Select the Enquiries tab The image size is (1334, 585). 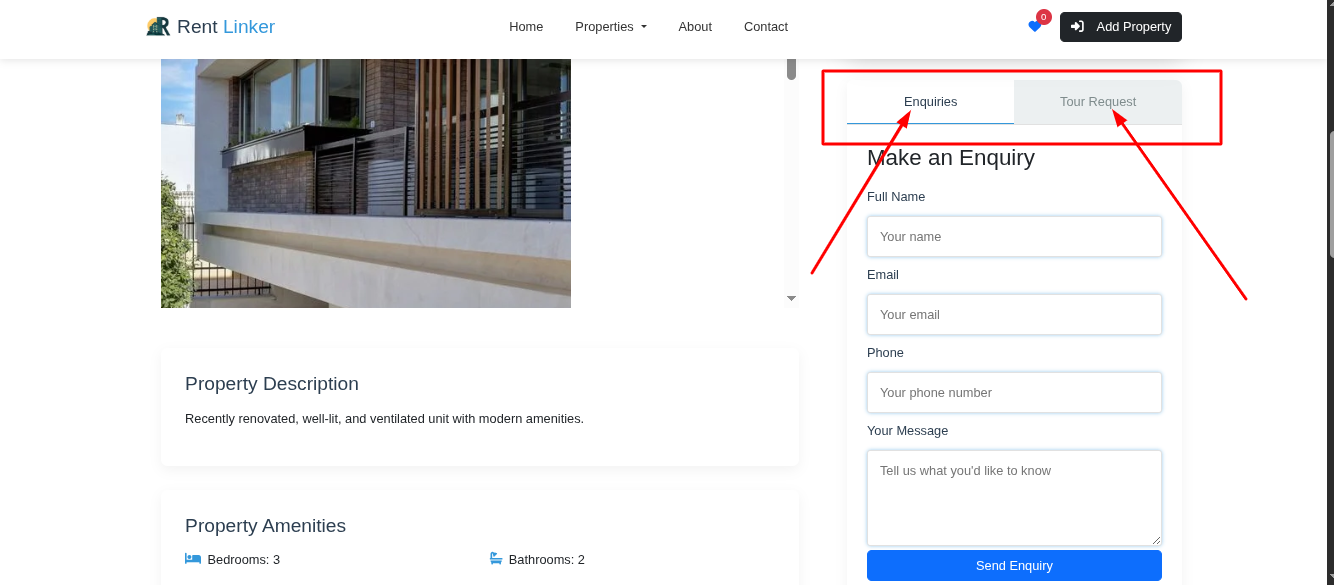(x=930, y=102)
